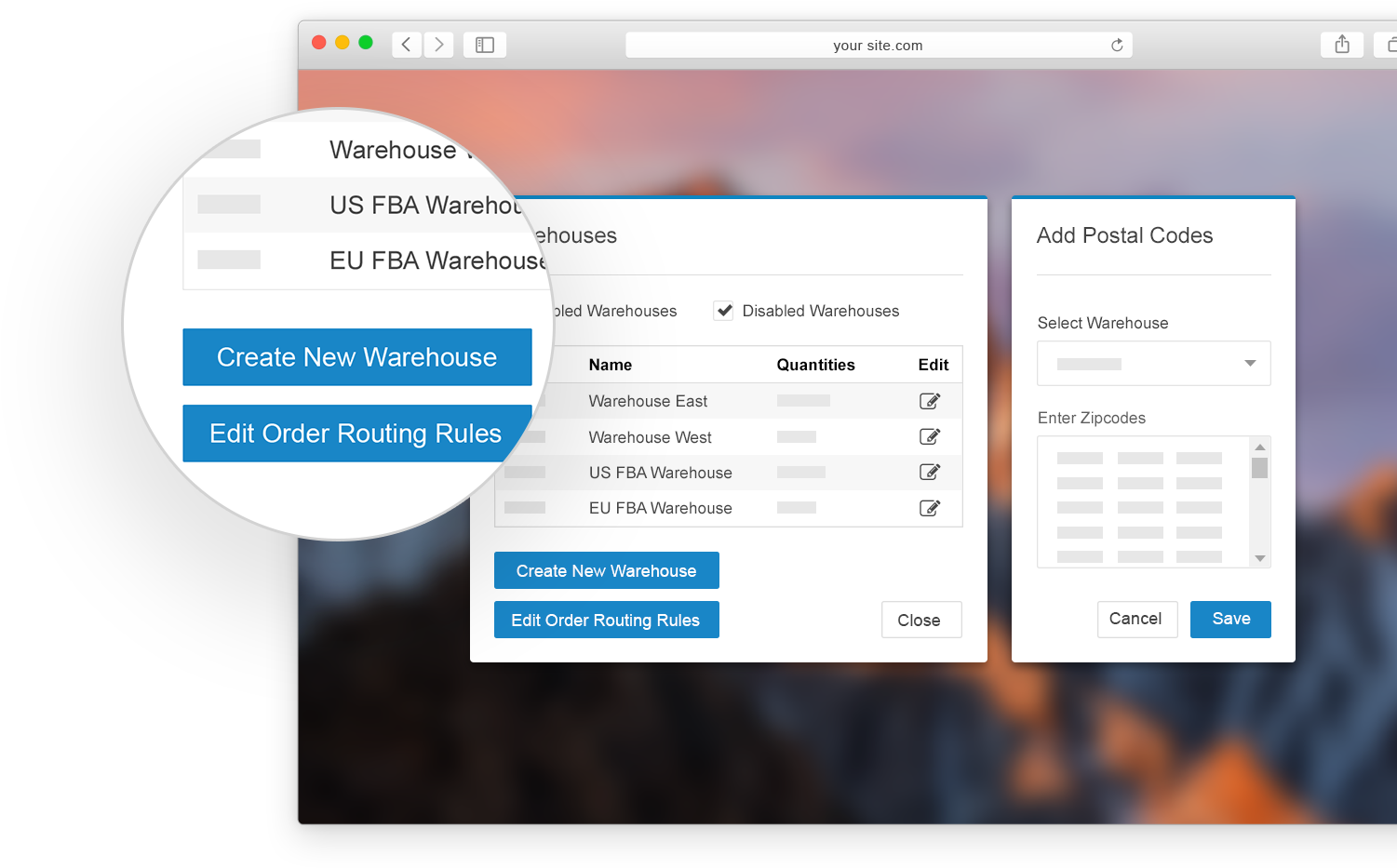
Task: Close the warehouses dialog
Action: point(920,621)
